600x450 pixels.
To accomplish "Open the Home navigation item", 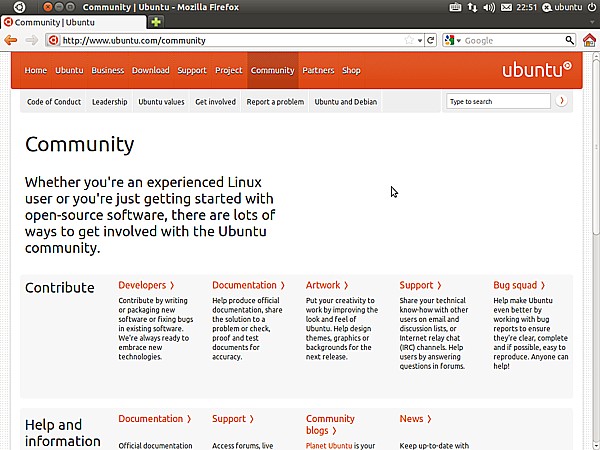I will (36, 70).
